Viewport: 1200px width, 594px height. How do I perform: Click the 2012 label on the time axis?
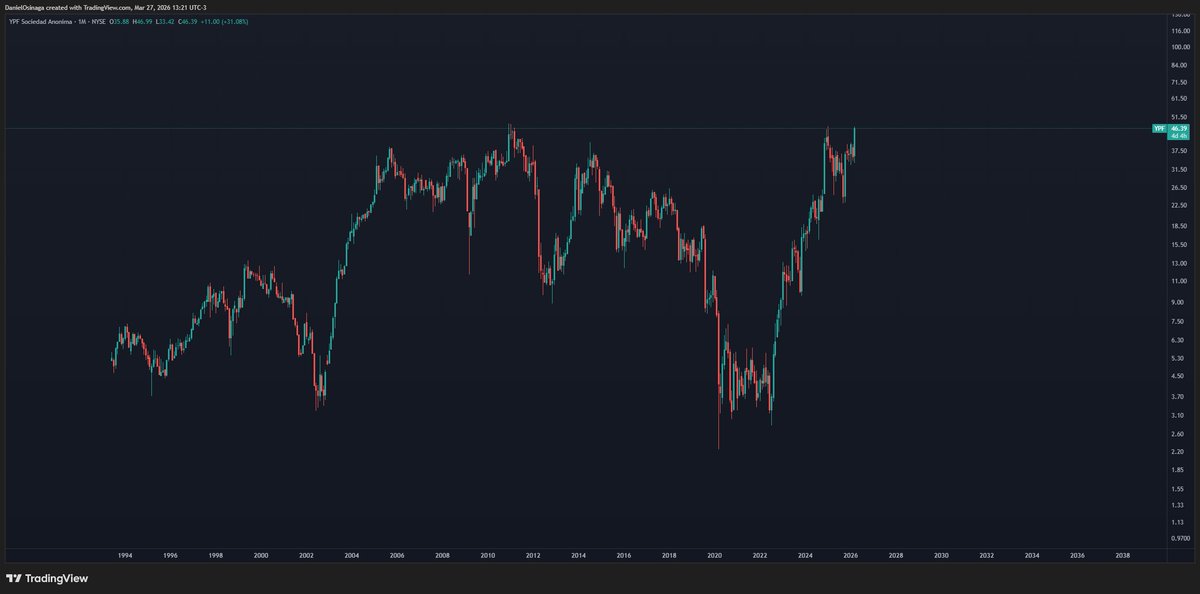[533, 555]
